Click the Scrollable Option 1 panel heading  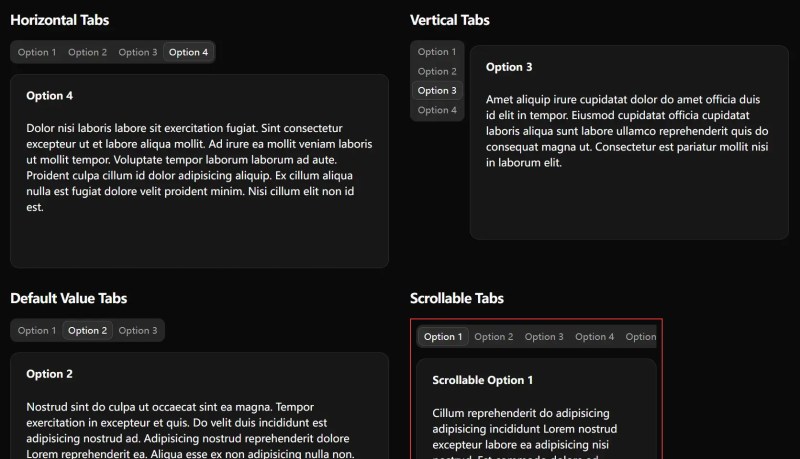tap(482, 380)
